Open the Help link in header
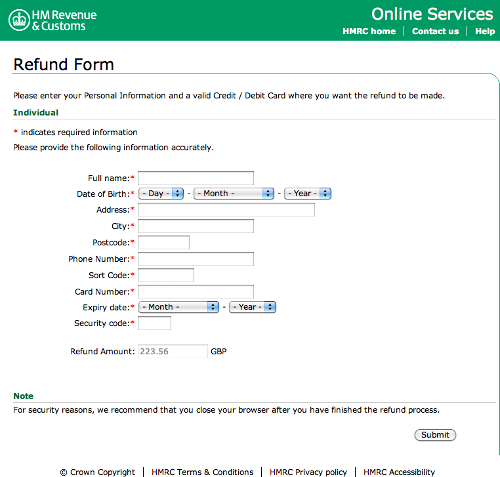The image size is (500, 477). point(485,31)
